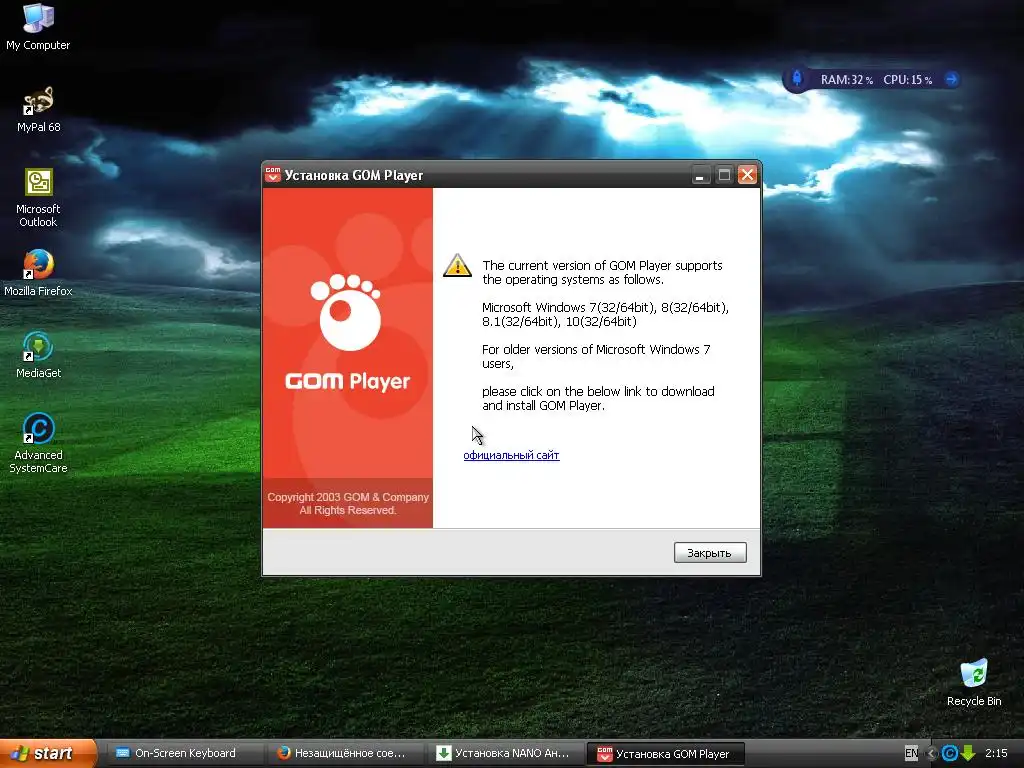Screen dimensions: 1024x768
Task: Launch MyPal 68 browser shortcut
Action: tap(38, 109)
